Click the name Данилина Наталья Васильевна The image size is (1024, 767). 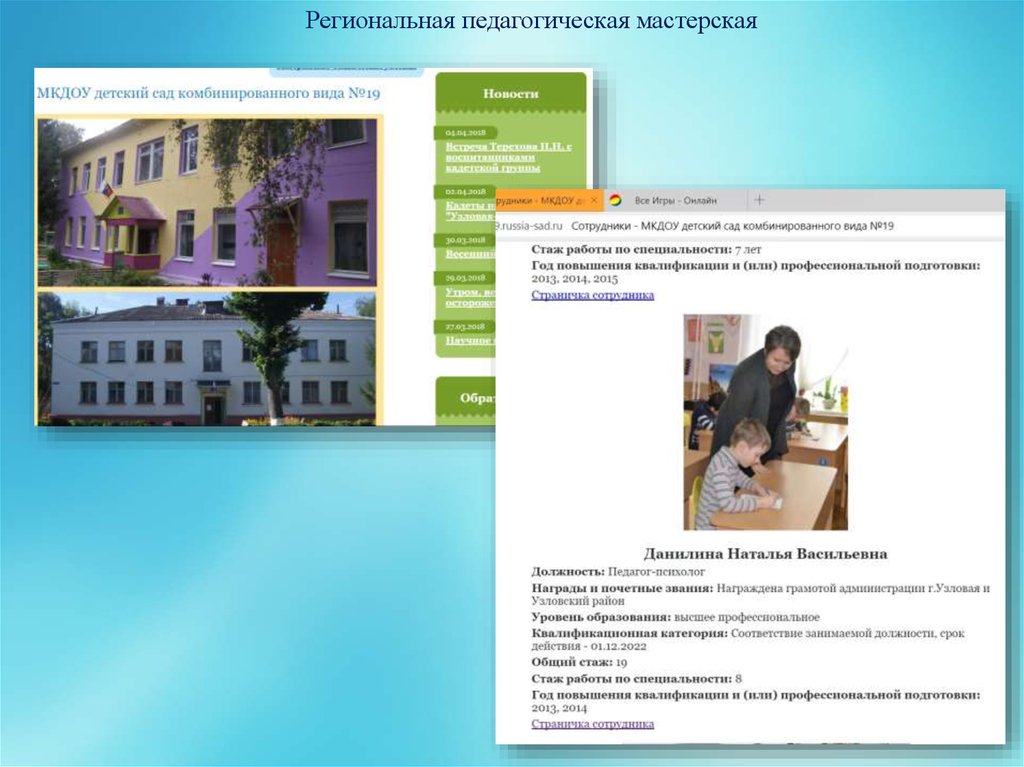(x=765, y=554)
